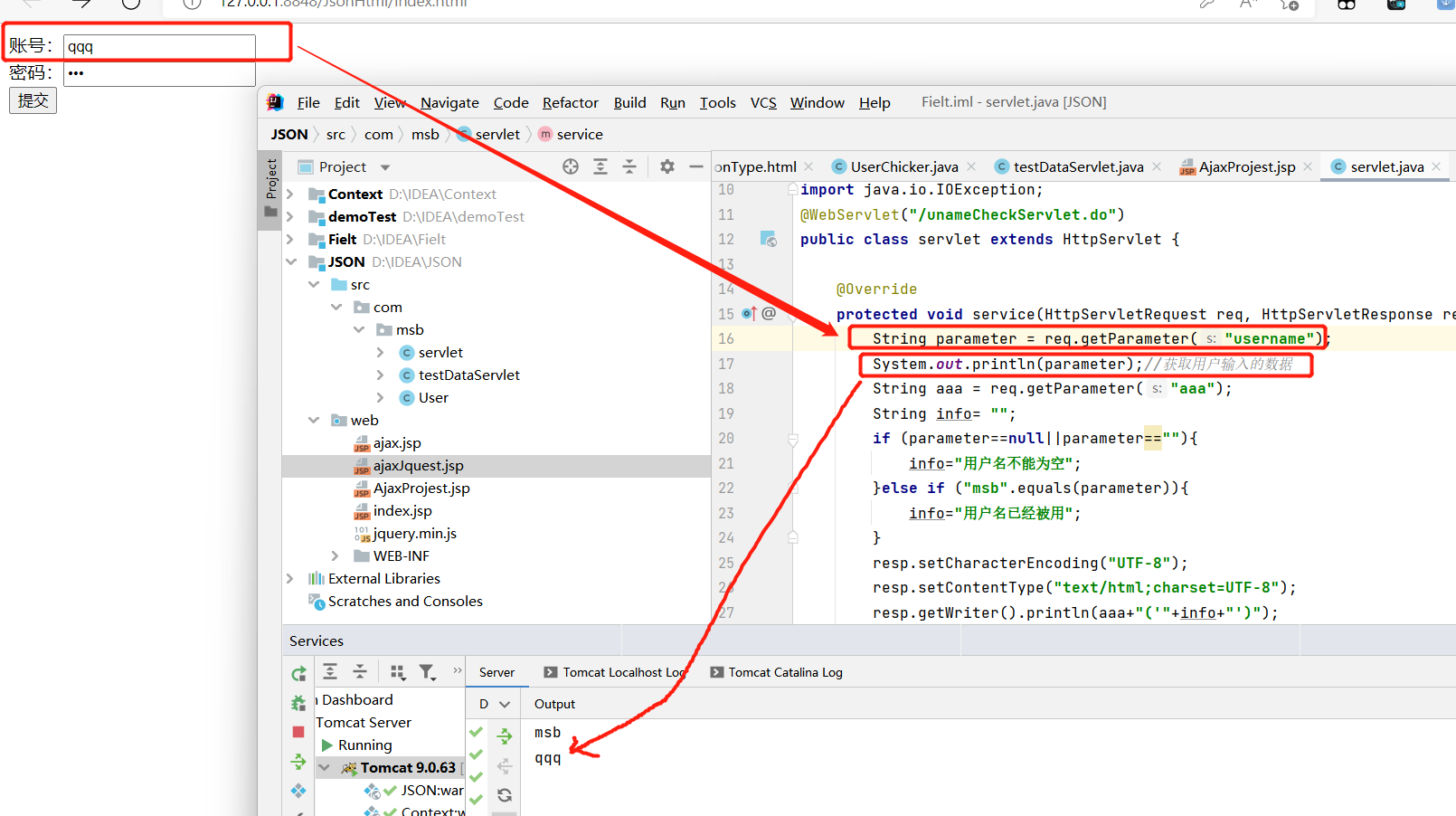Screen dimensions: 1456x816
Task: Expand the Fielt module node
Action: (x=289, y=239)
